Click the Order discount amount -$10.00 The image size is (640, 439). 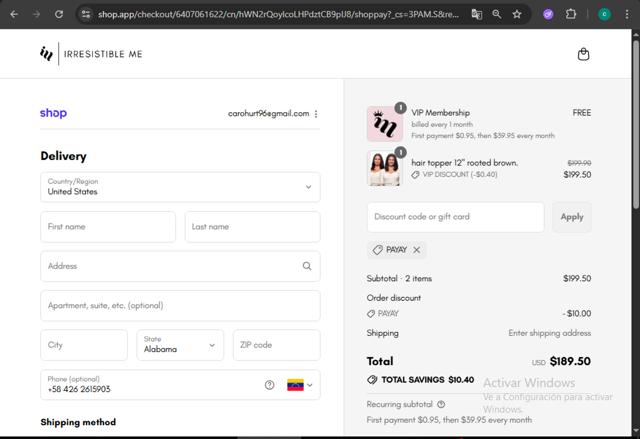click(576, 313)
